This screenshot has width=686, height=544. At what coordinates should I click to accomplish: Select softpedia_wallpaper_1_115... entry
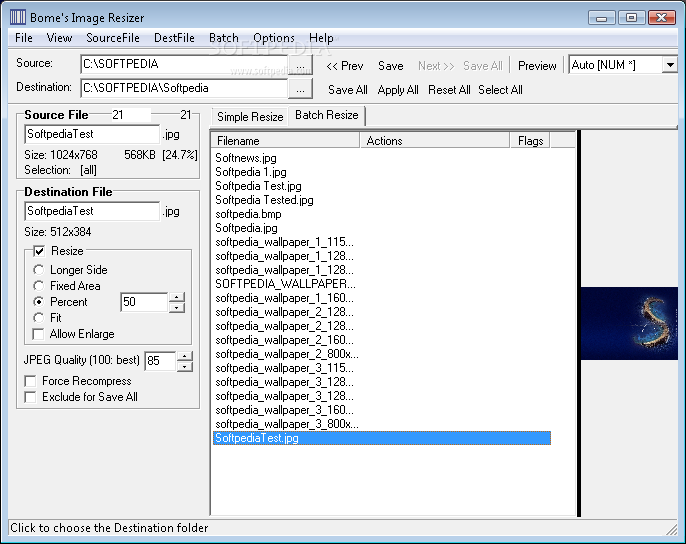click(x=285, y=242)
